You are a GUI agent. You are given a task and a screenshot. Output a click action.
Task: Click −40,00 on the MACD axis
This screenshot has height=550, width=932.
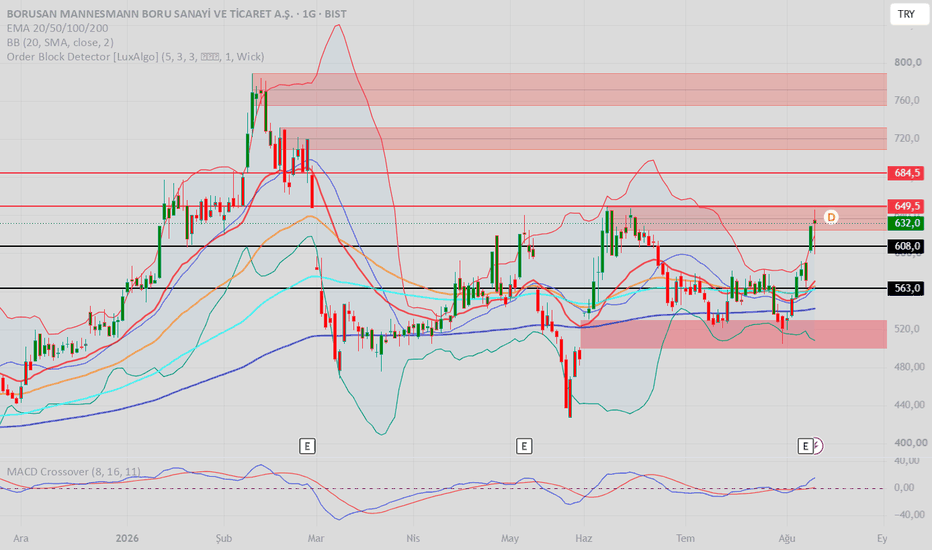click(909, 515)
